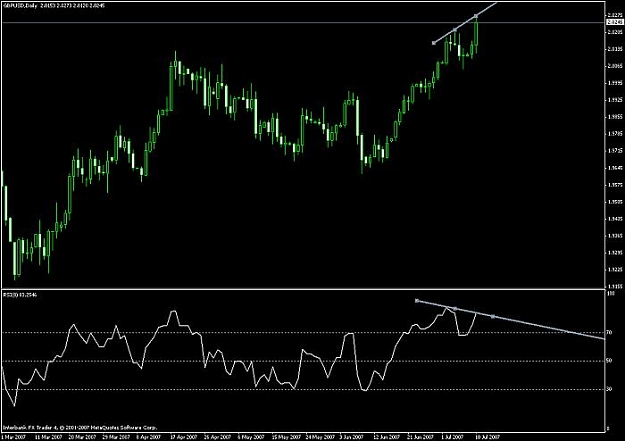Click the 1 Mar 2007 date label
The image size is (625, 441).
[14, 437]
